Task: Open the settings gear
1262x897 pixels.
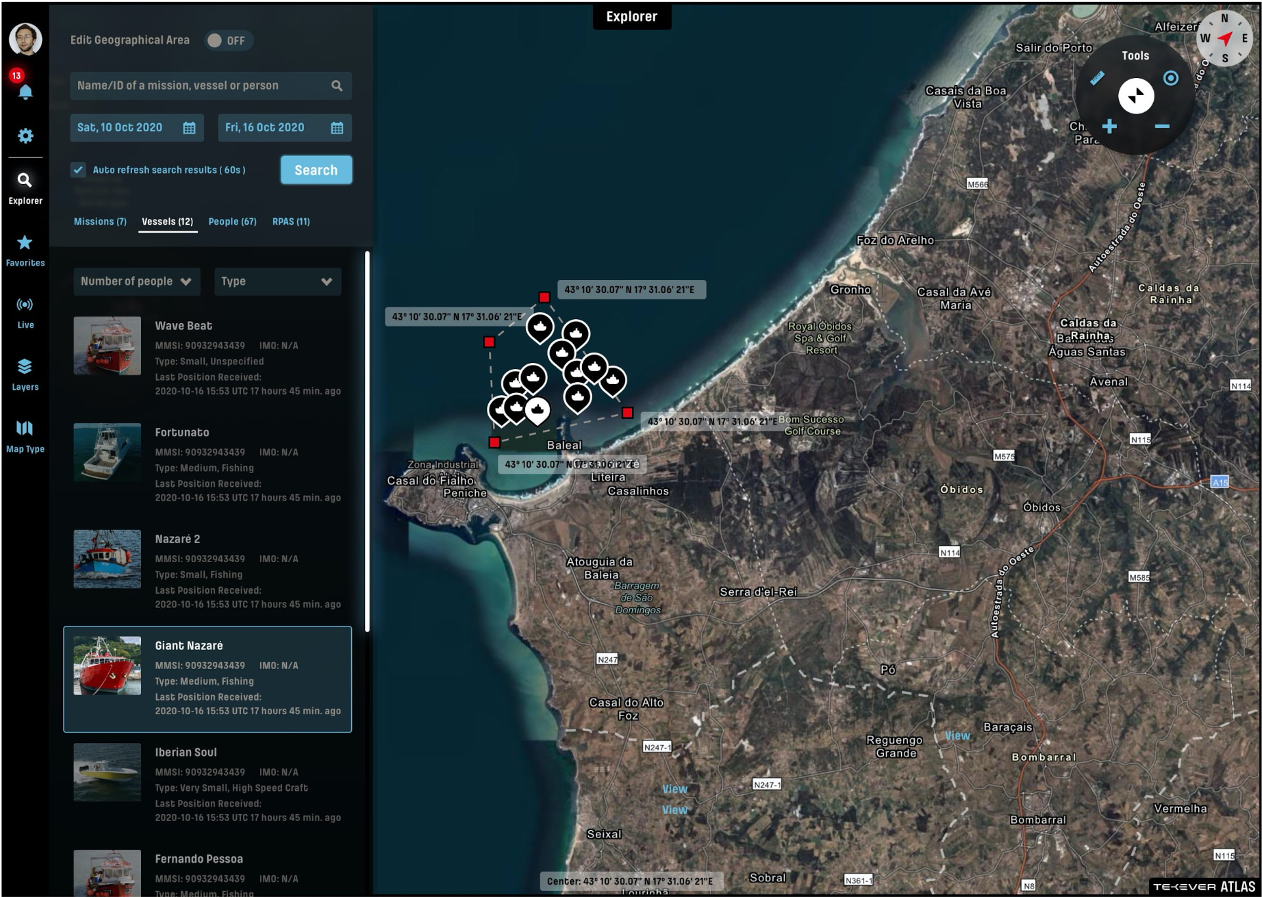Action: tap(25, 135)
